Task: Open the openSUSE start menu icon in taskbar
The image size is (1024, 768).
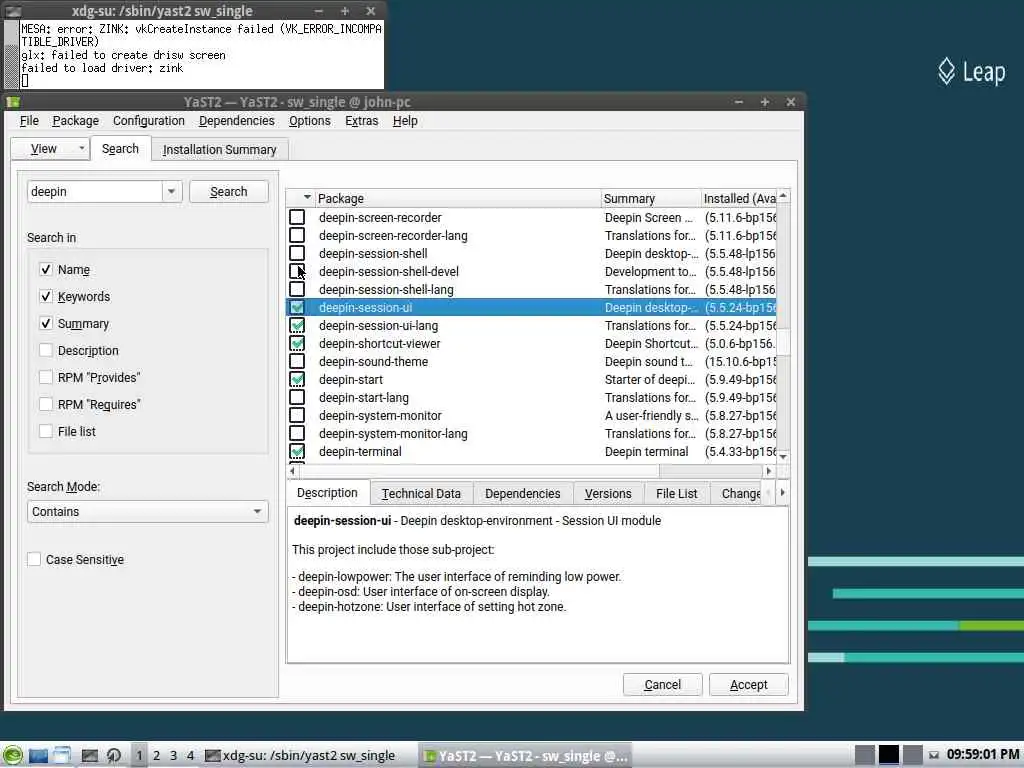Action: coord(12,756)
